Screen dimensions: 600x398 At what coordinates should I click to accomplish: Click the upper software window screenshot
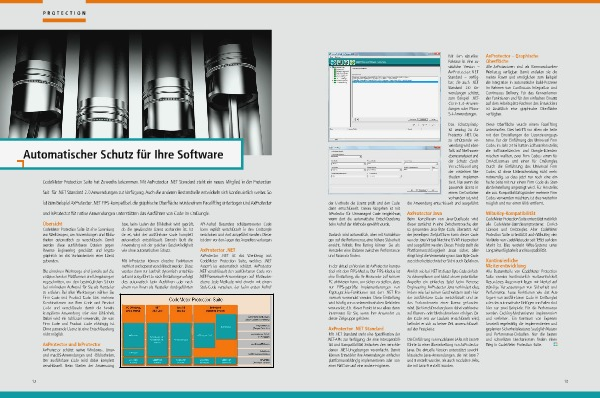(x=385, y=96)
